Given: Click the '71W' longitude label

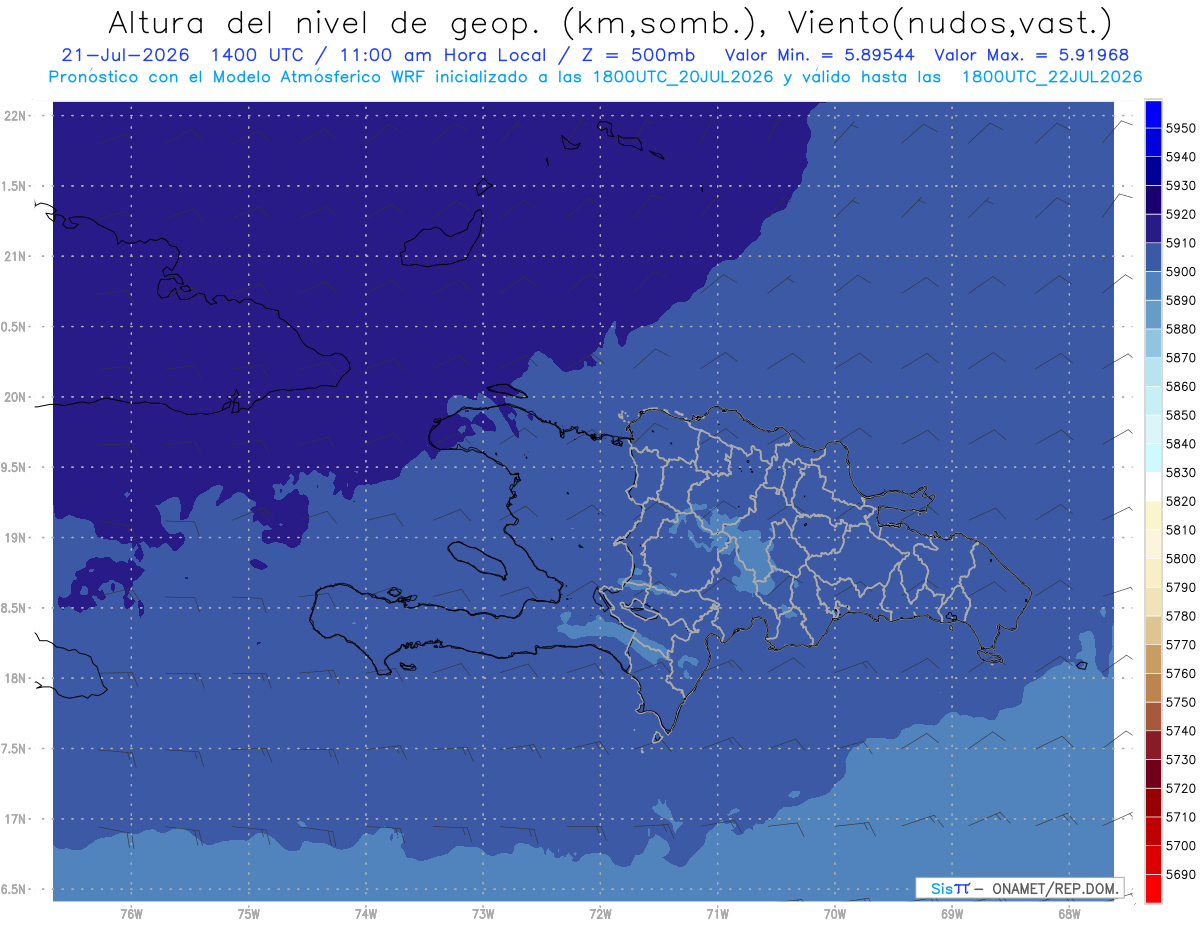Looking at the screenshot, I should [717, 913].
